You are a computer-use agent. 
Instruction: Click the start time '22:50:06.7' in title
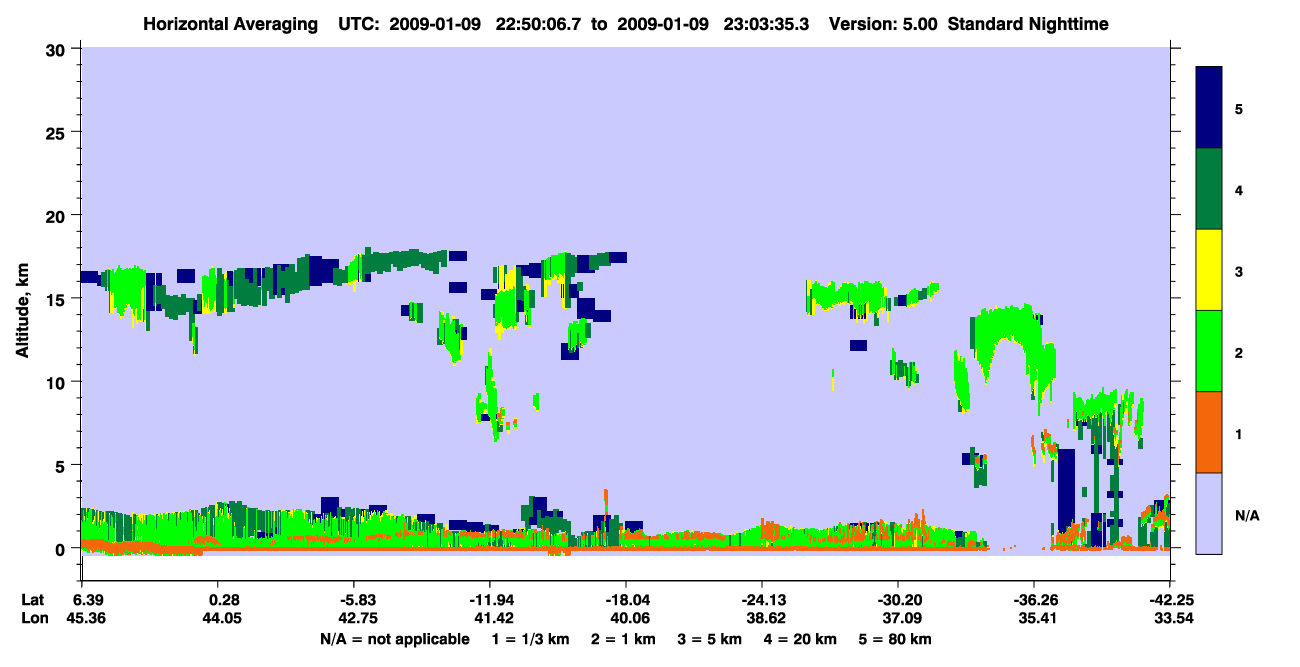click(x=538, y=23)
